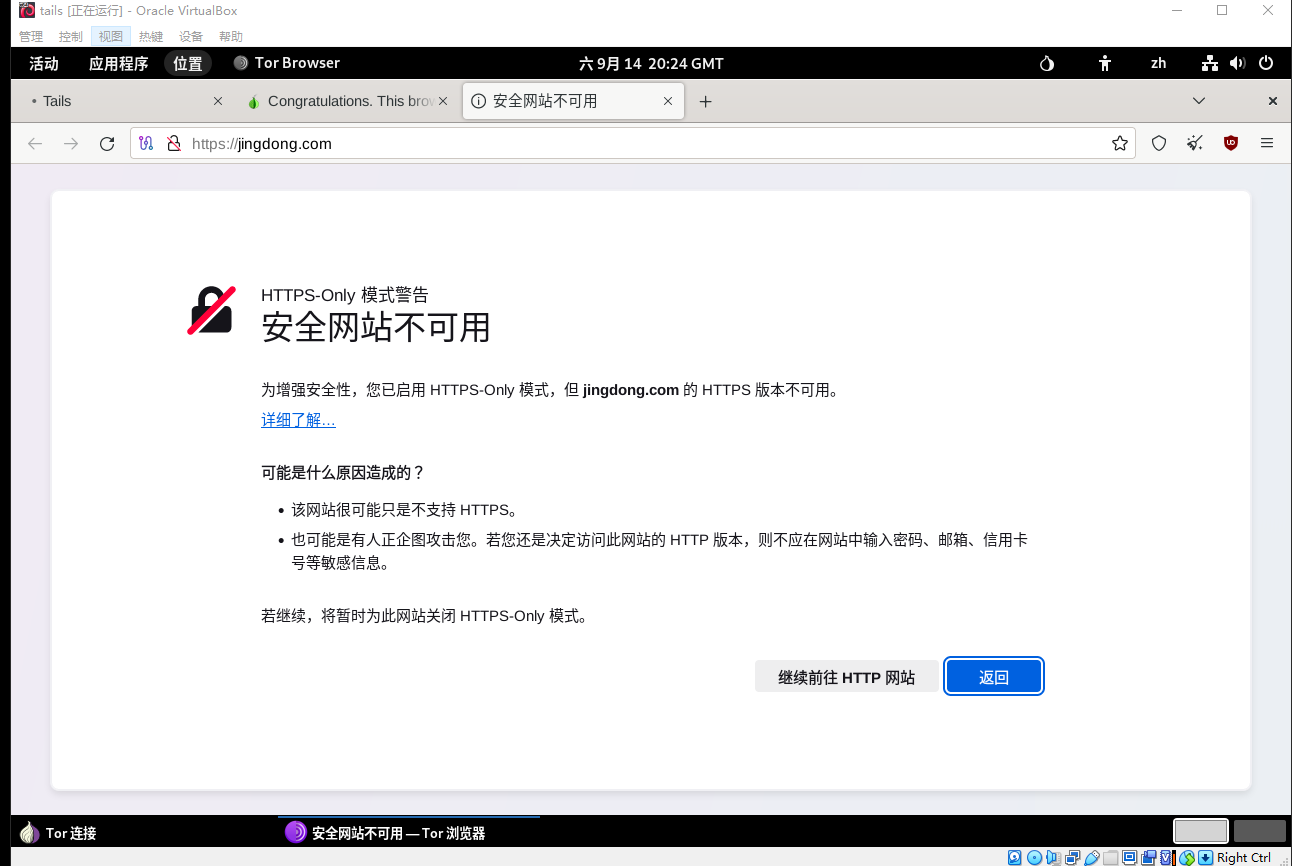Image resolution: width=1292 pixels, height=866 pixels.
Task: Open the clock and calendar in the top bar
Action: 651,63
